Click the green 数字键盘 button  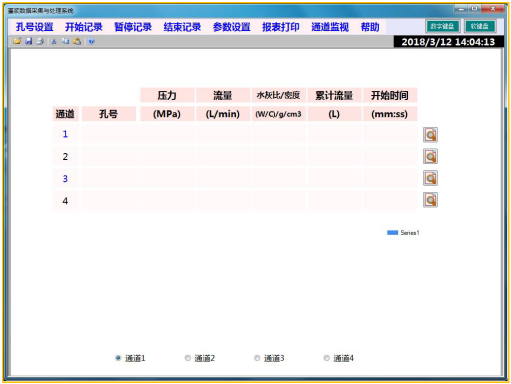click(443, 26)
